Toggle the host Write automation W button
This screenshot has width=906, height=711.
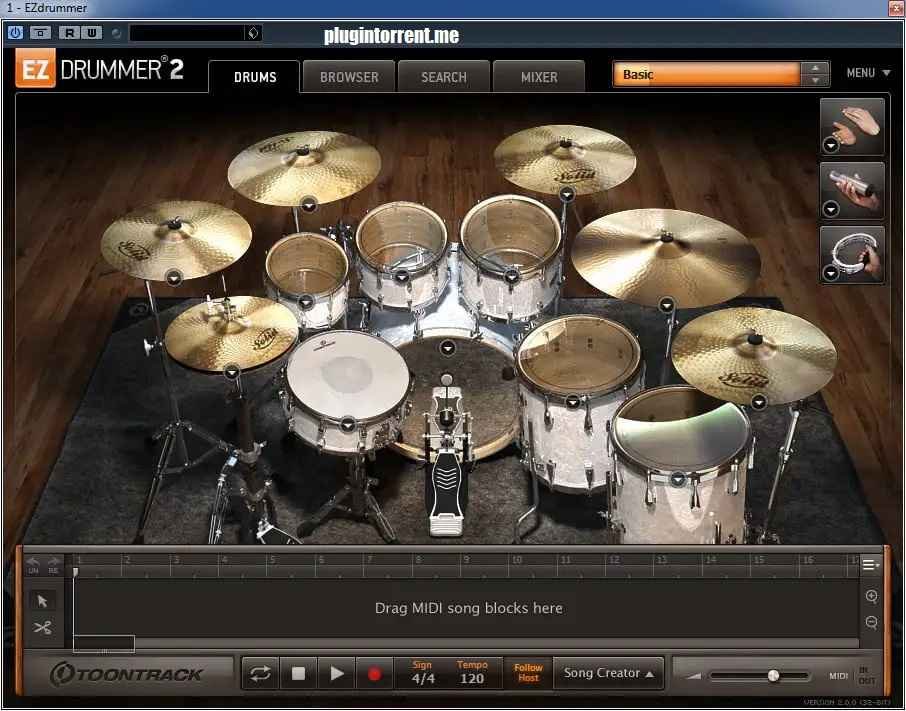coord(91,33)
